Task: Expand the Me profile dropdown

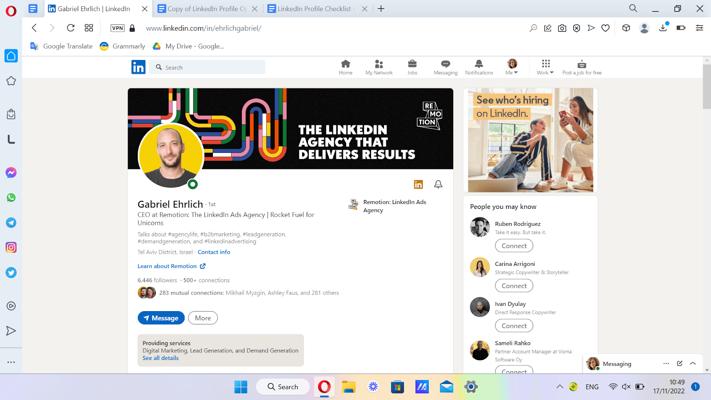Action: coord(512,67)
